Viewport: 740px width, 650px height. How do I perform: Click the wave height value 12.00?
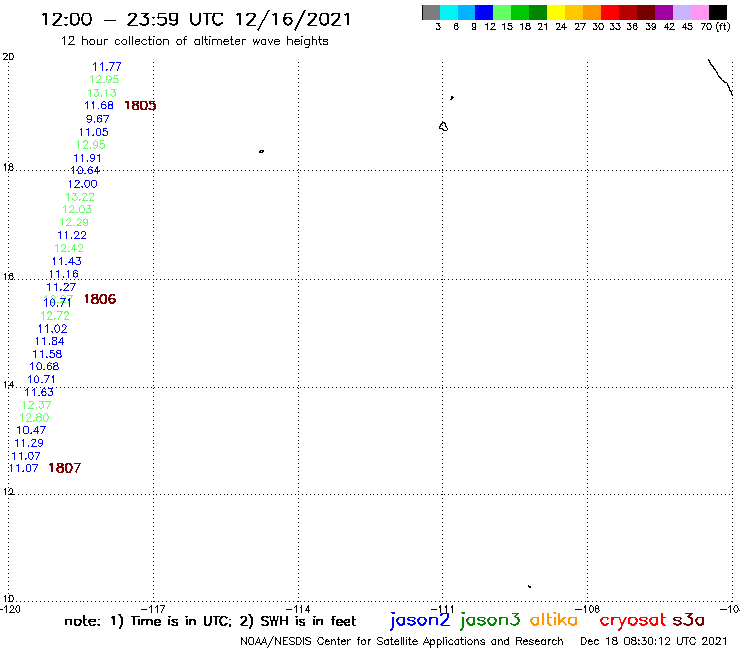point(83,184)
